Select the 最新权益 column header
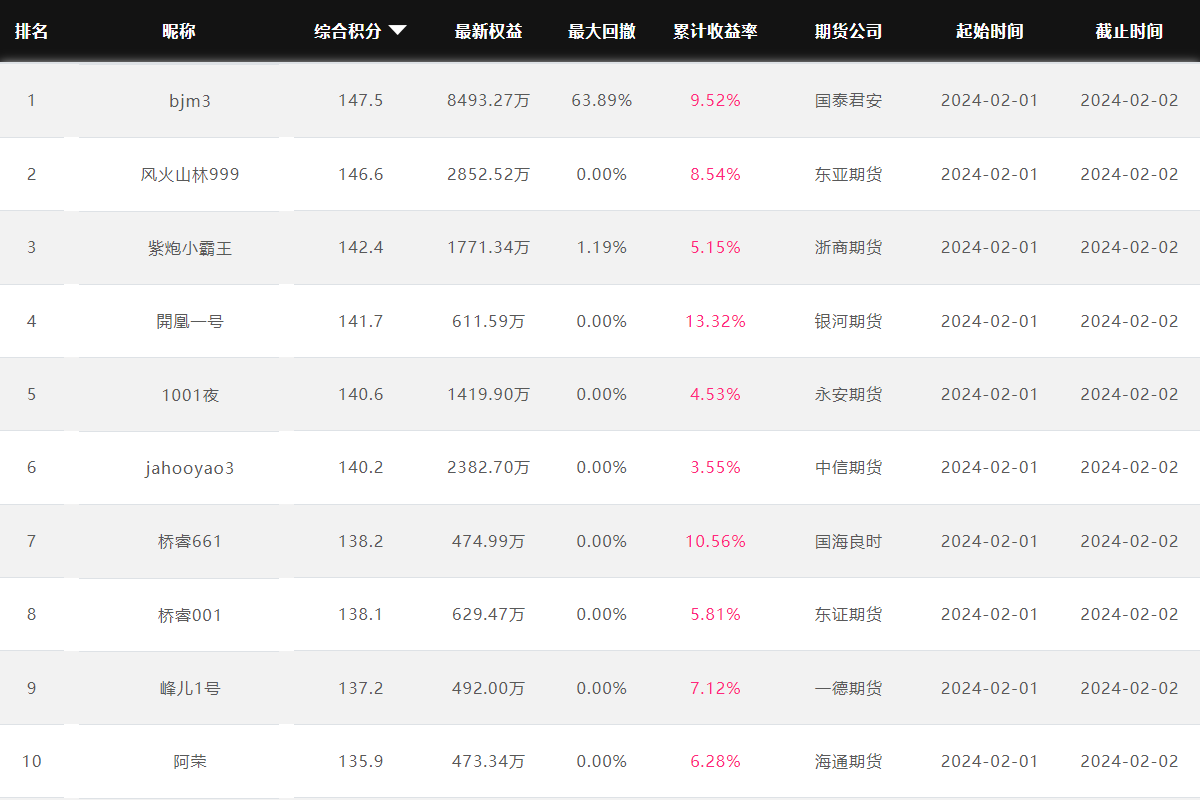This screenshot has width=1200, height=800. click(x=488, y=31)
